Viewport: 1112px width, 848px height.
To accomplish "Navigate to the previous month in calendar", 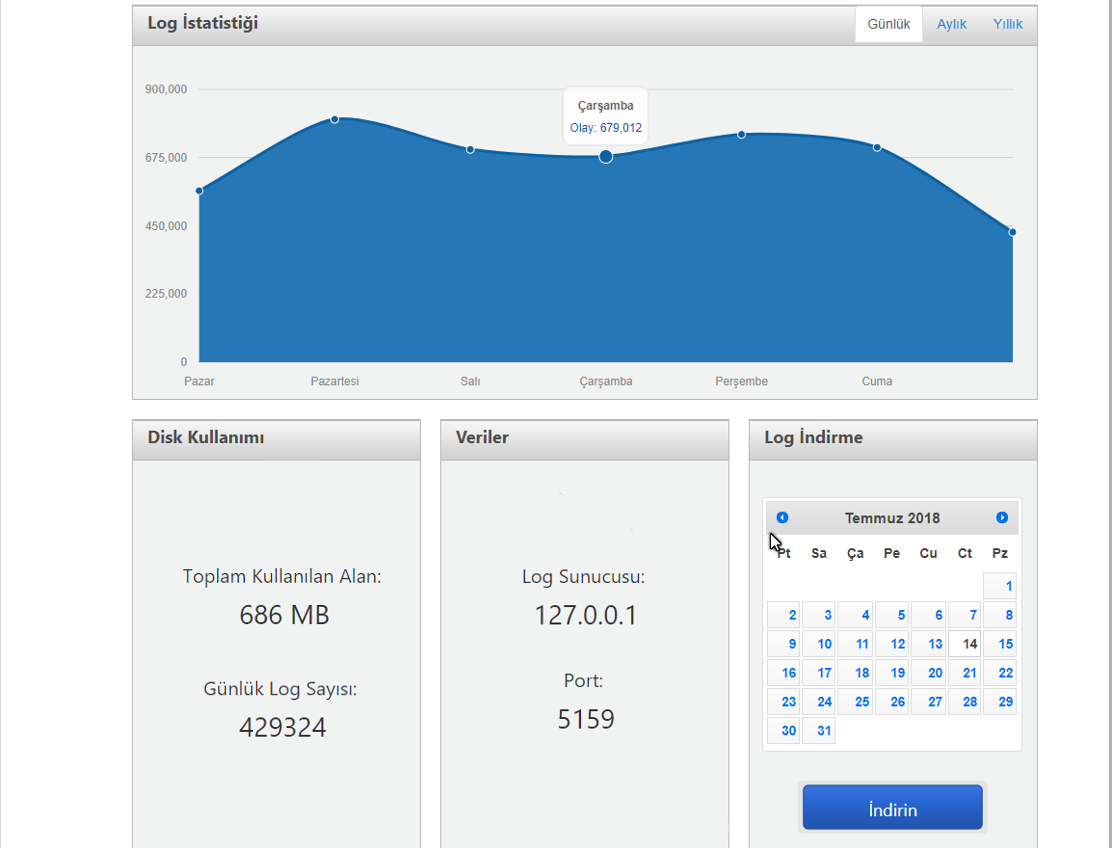I will (782, 517).
